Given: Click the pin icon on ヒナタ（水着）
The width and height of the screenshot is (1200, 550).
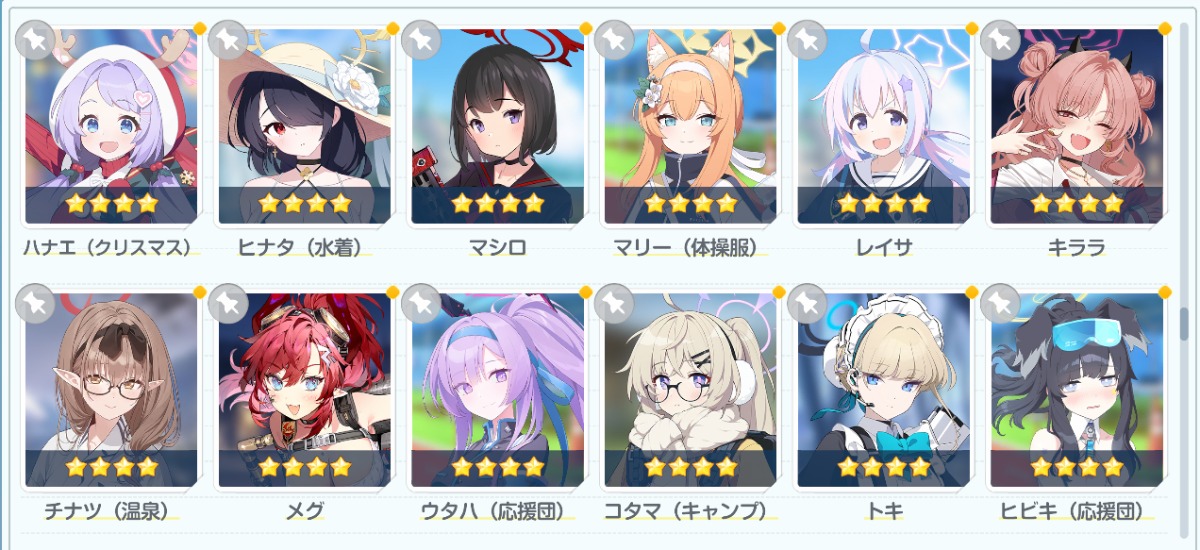Looking at the screenshot, I should 229,40.
